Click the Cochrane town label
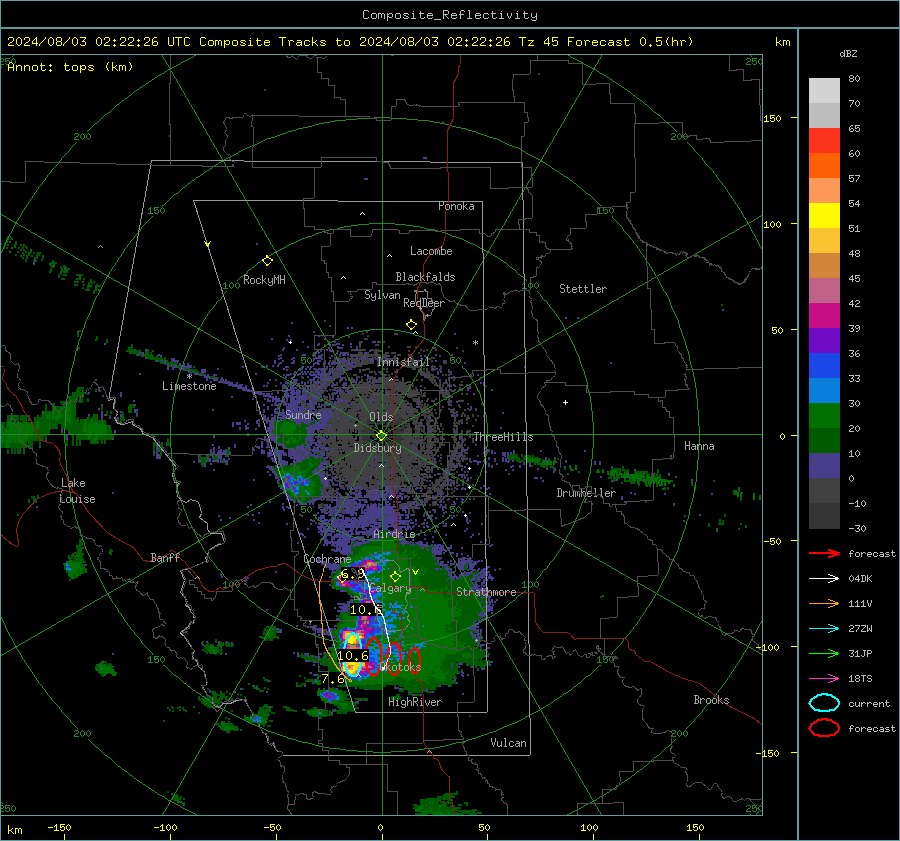Viewport: 900px width, 841px height. (x=327, y=559)
